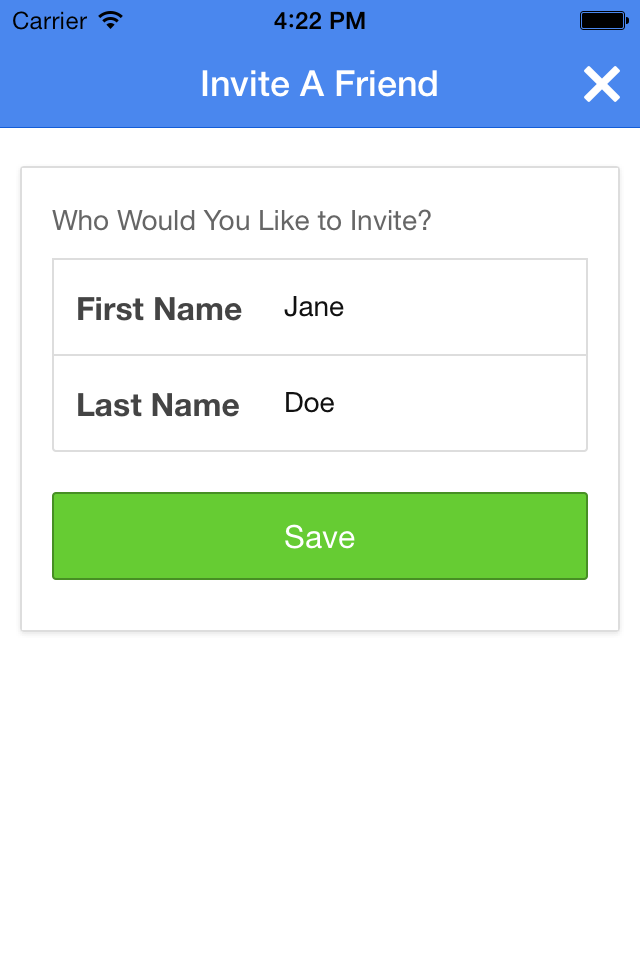
Task: Place cursor after the text Doe
Action: (336, 403)
